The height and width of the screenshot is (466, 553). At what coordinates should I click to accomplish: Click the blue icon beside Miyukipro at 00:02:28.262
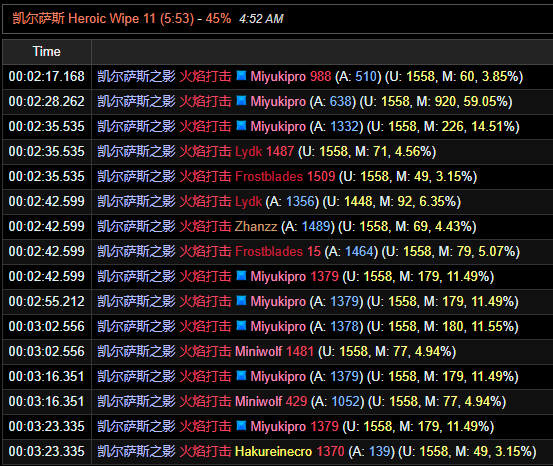(241, 101)
